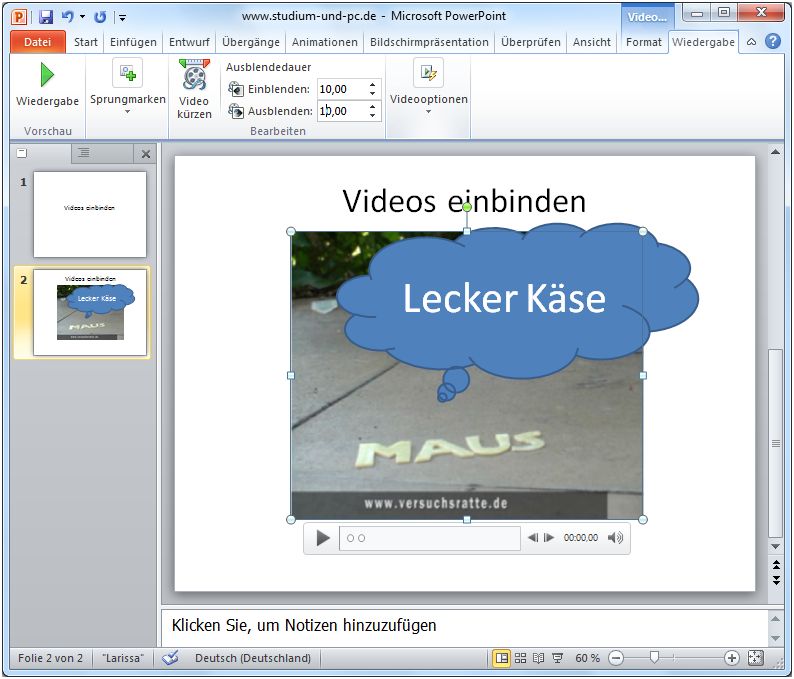Screen dimensions: 794x679
Task: Click the zoom slider handle
Action: (654, 658)
